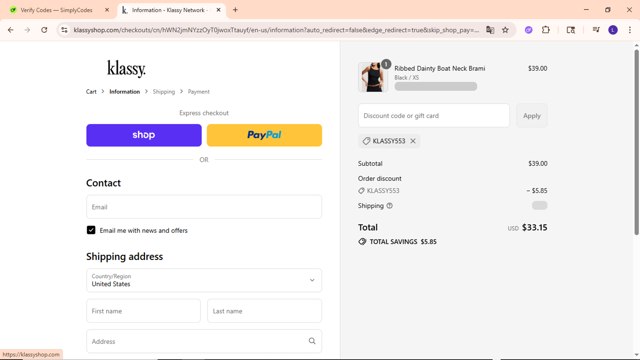Open the purple extension icon

(529, 30)
